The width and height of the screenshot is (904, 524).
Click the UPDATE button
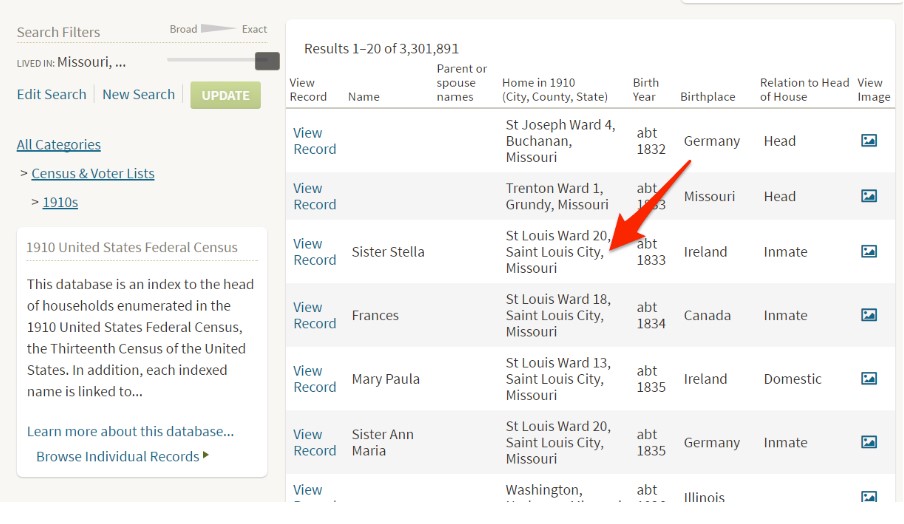click(225, 95)
